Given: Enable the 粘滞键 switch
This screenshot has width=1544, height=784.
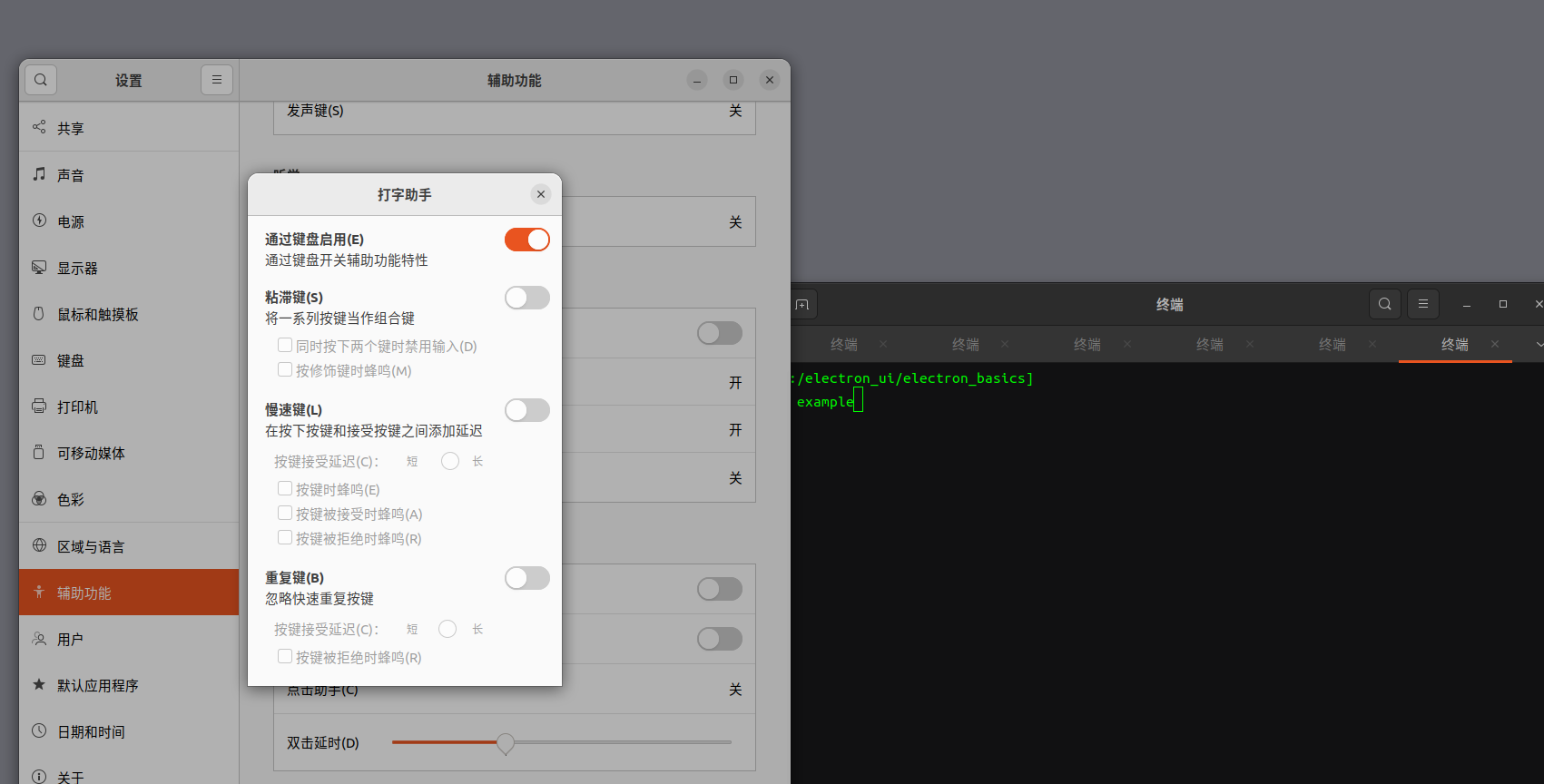Looking at the screenshot, I should [527, 298].
